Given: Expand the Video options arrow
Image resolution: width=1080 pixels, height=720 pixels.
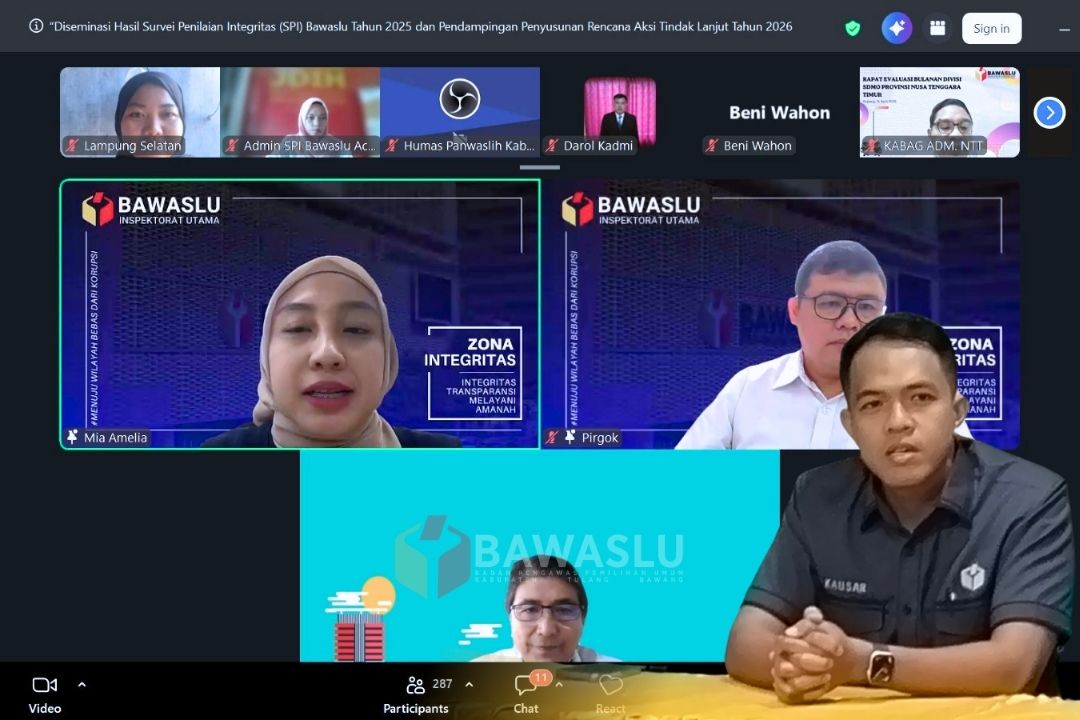Looking at the screenshot, I should [x=82, y=684].
